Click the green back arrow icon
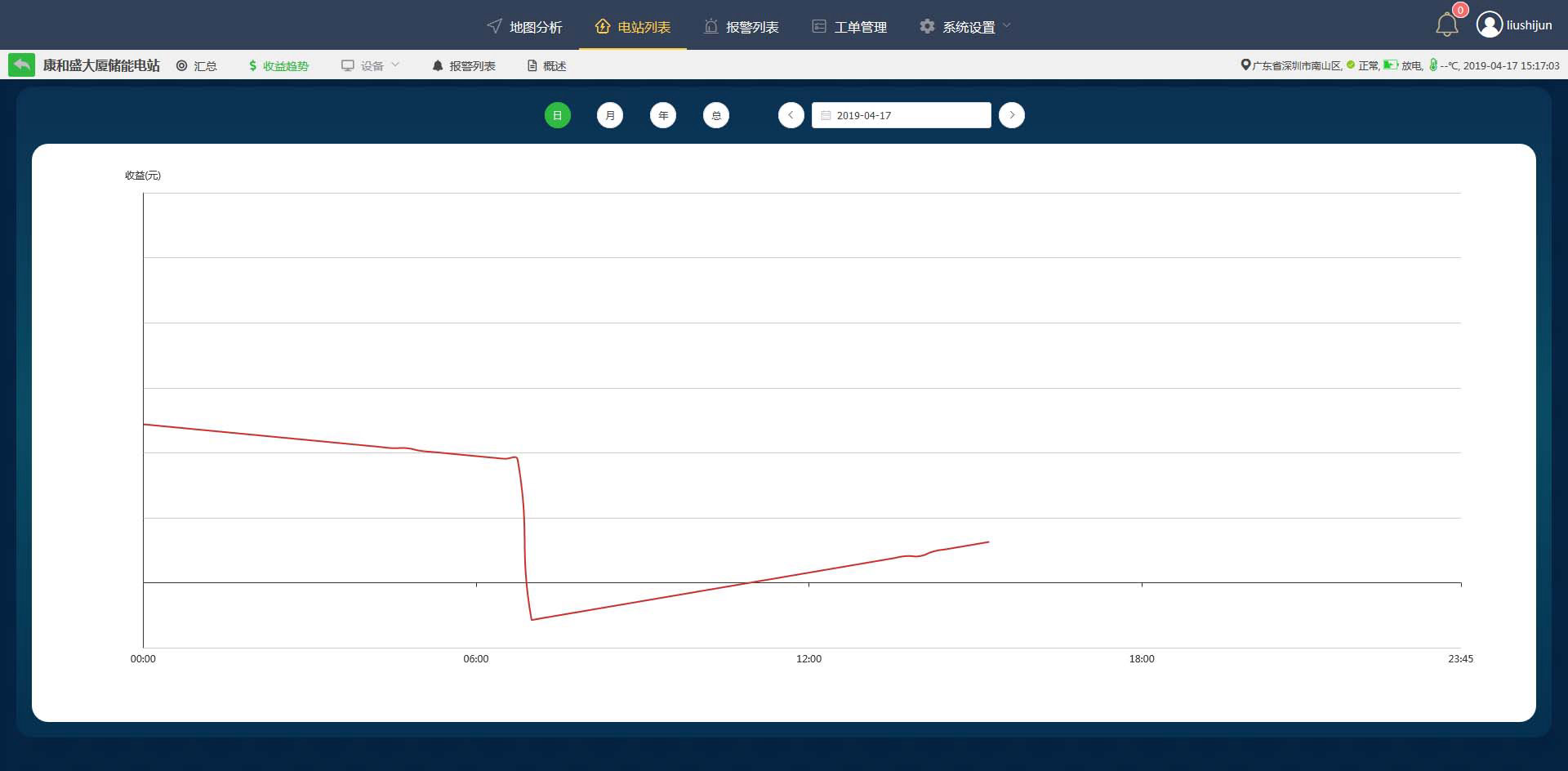The image size is (1568, 771). pyautogui.click(x=21, y=65)
